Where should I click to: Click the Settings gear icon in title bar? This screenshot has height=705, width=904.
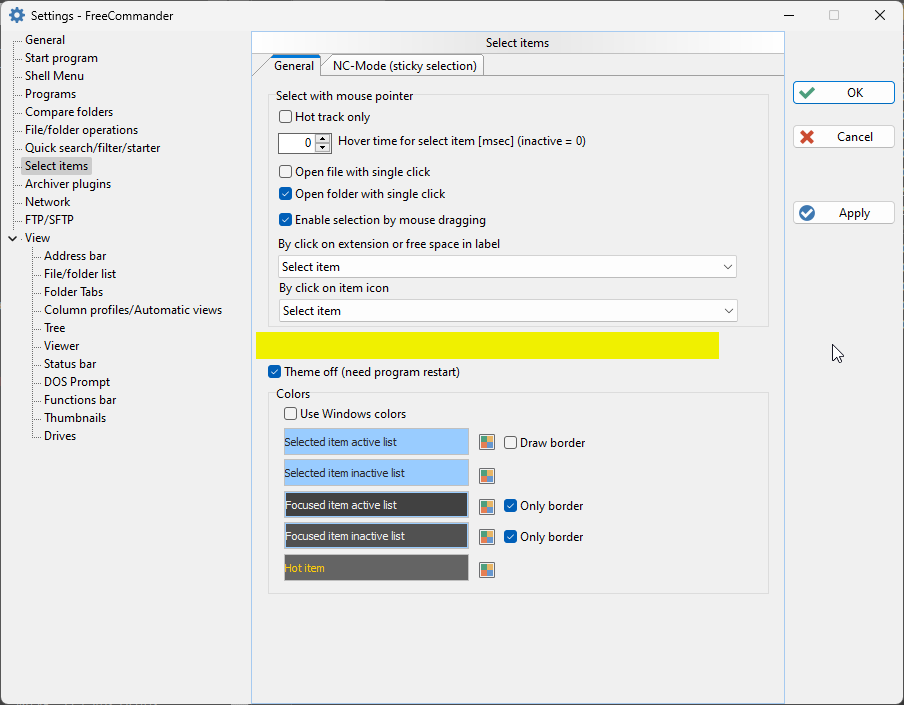17,16
